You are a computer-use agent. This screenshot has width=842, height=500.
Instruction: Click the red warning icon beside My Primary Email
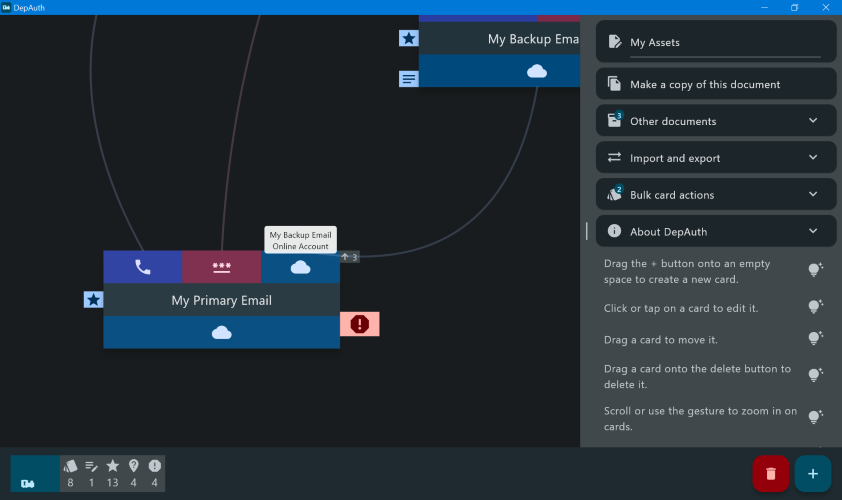pos(360,324)
